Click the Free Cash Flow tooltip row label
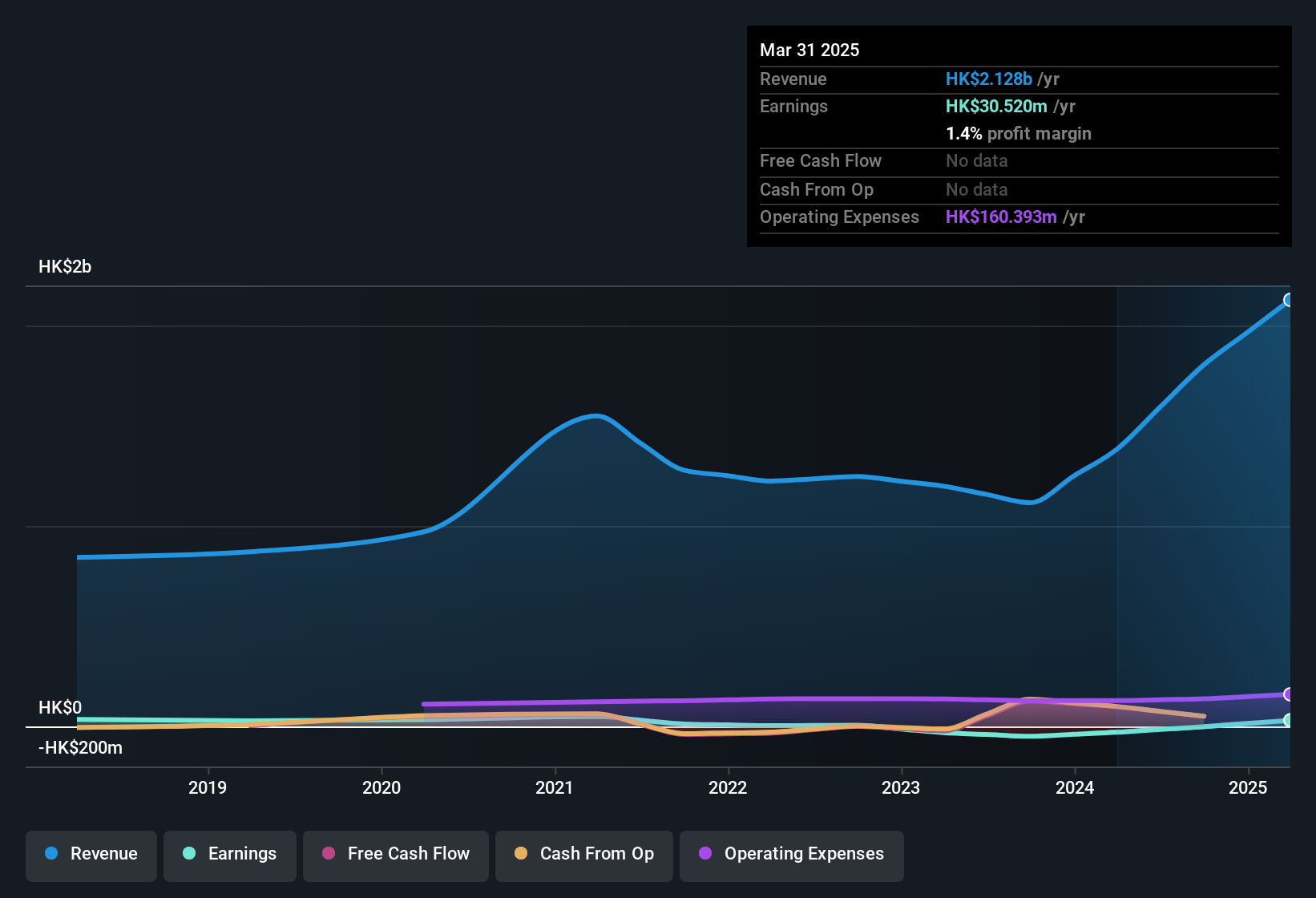The image size is (1316, 898). pos(821,161)
